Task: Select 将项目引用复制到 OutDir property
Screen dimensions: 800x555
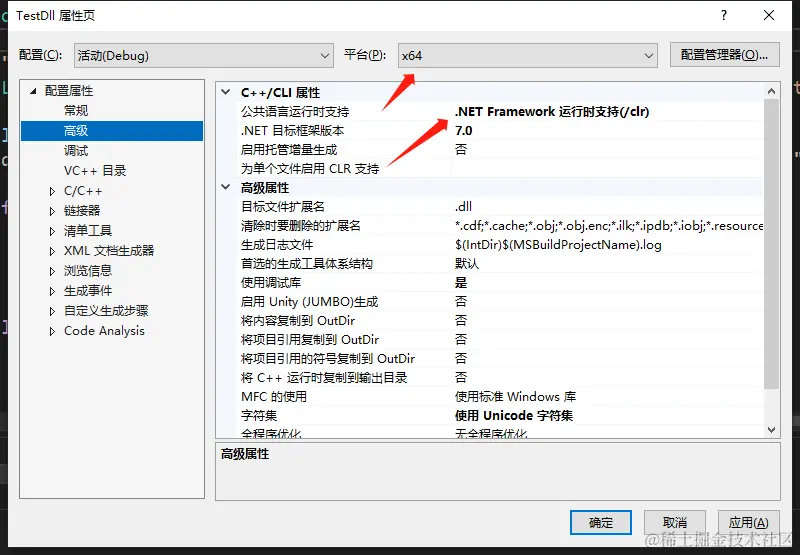Action: pyautogui.click(x=310, y=340)
